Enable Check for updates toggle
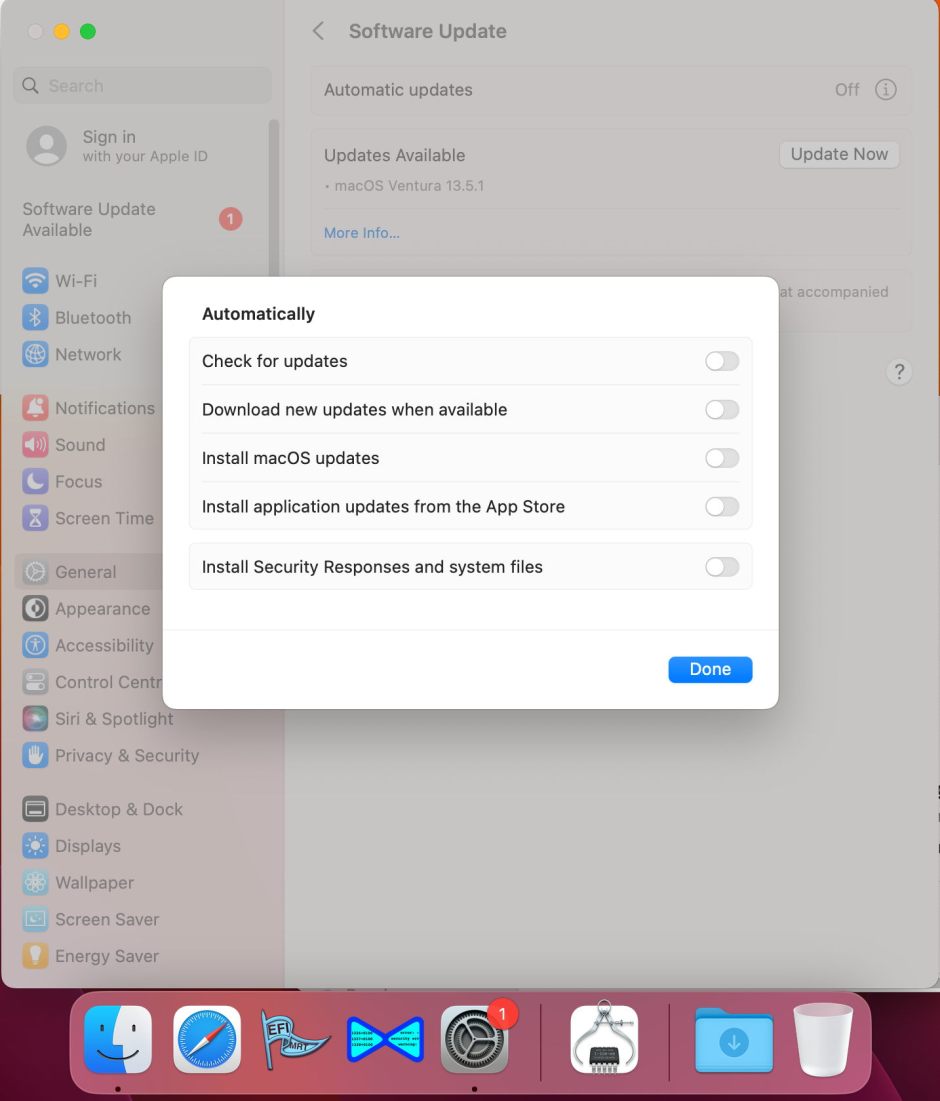Screen dimensions: 940x1101 coord(722,360)
